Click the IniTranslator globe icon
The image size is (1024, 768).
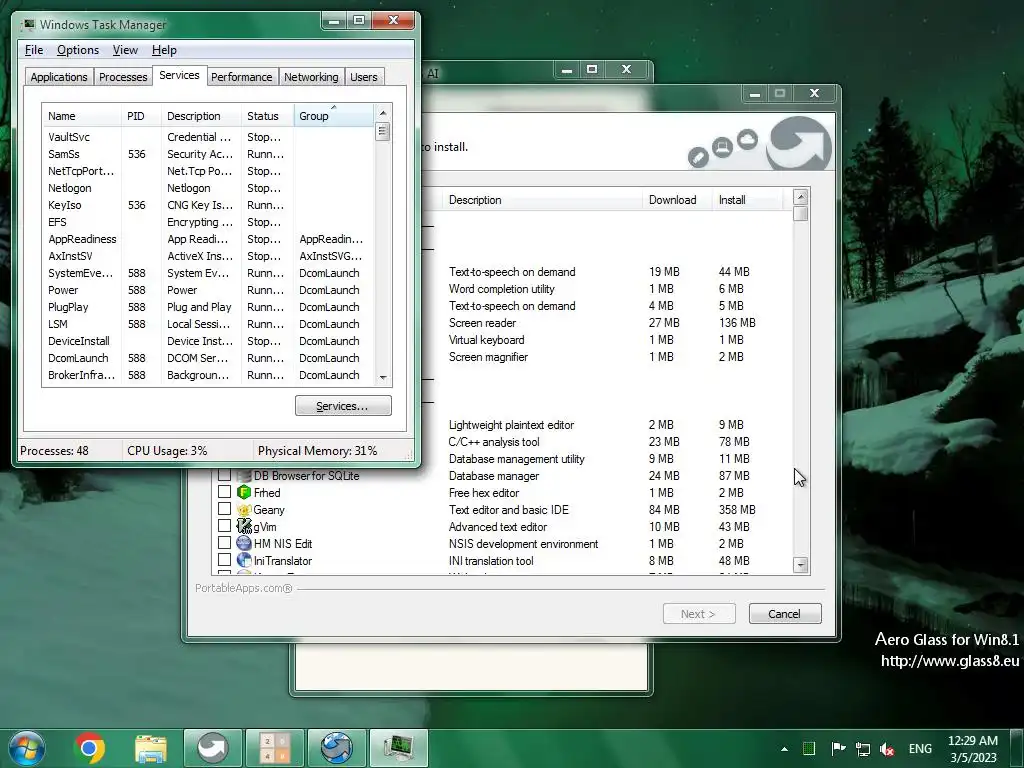tap(244, 561)
